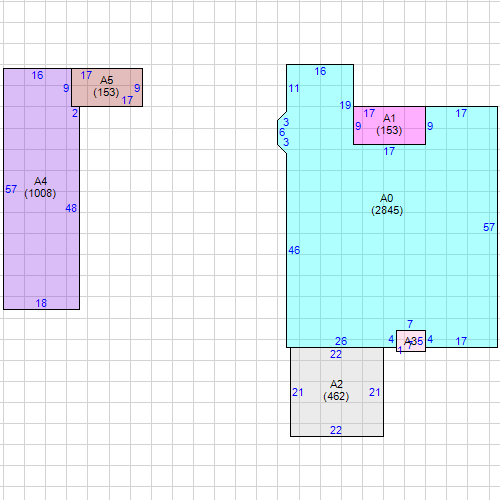This screenshot has width=500, height=500.
Task: Click dimension 18 at A4's bottom edge
Action: click(41, 303)
